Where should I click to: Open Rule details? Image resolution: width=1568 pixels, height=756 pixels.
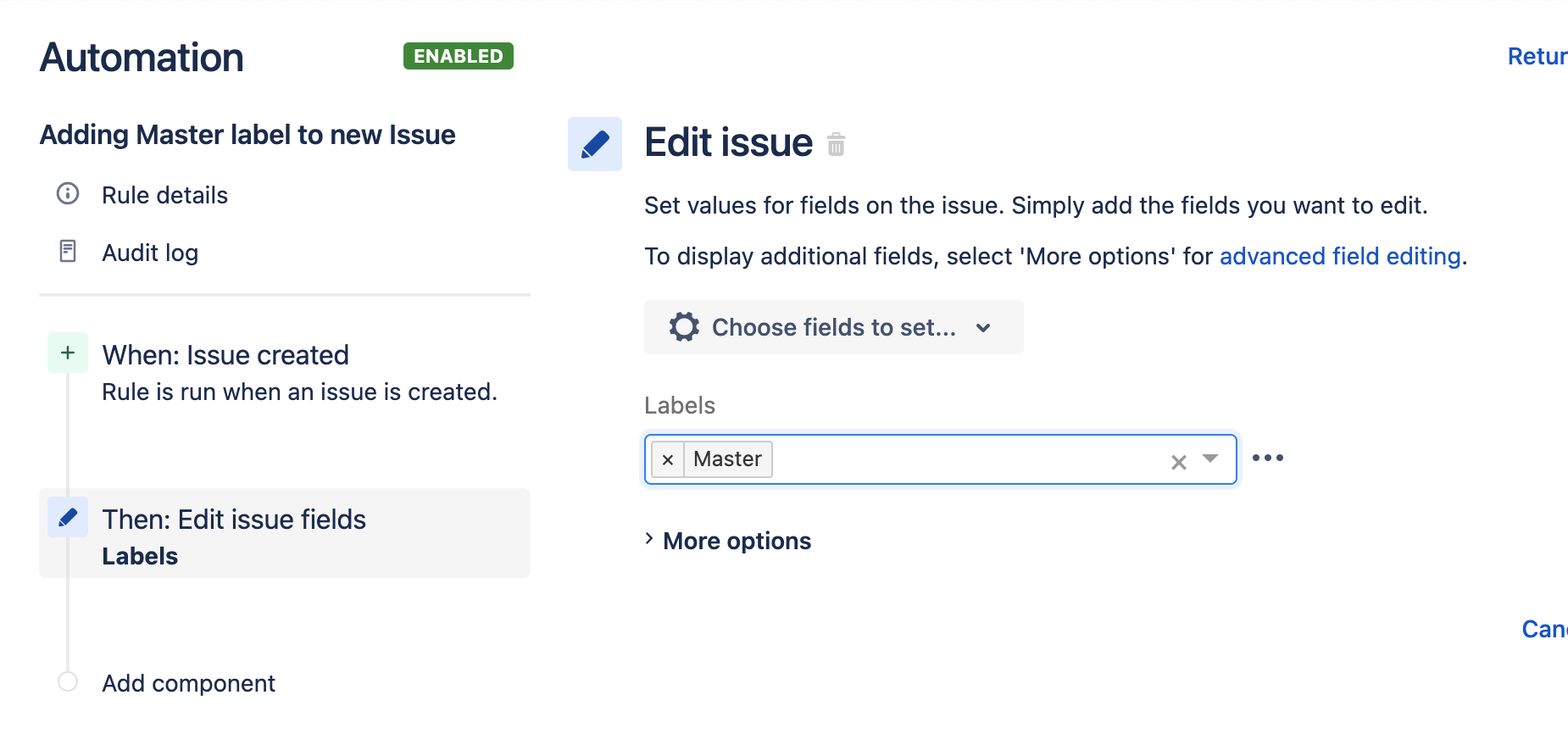point(164,195)
